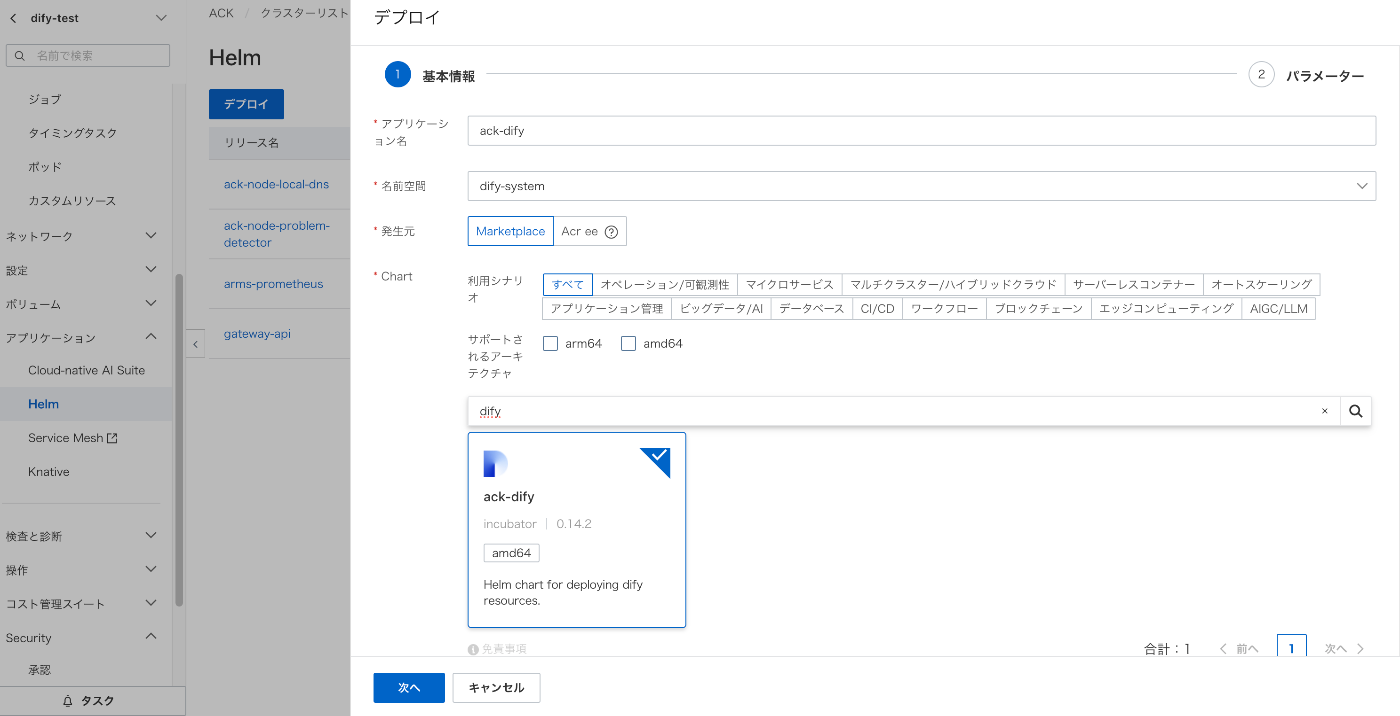Clear the chart search with the x icon
The height and width of the screenshot is (716, 1400).
point(1325,411)
